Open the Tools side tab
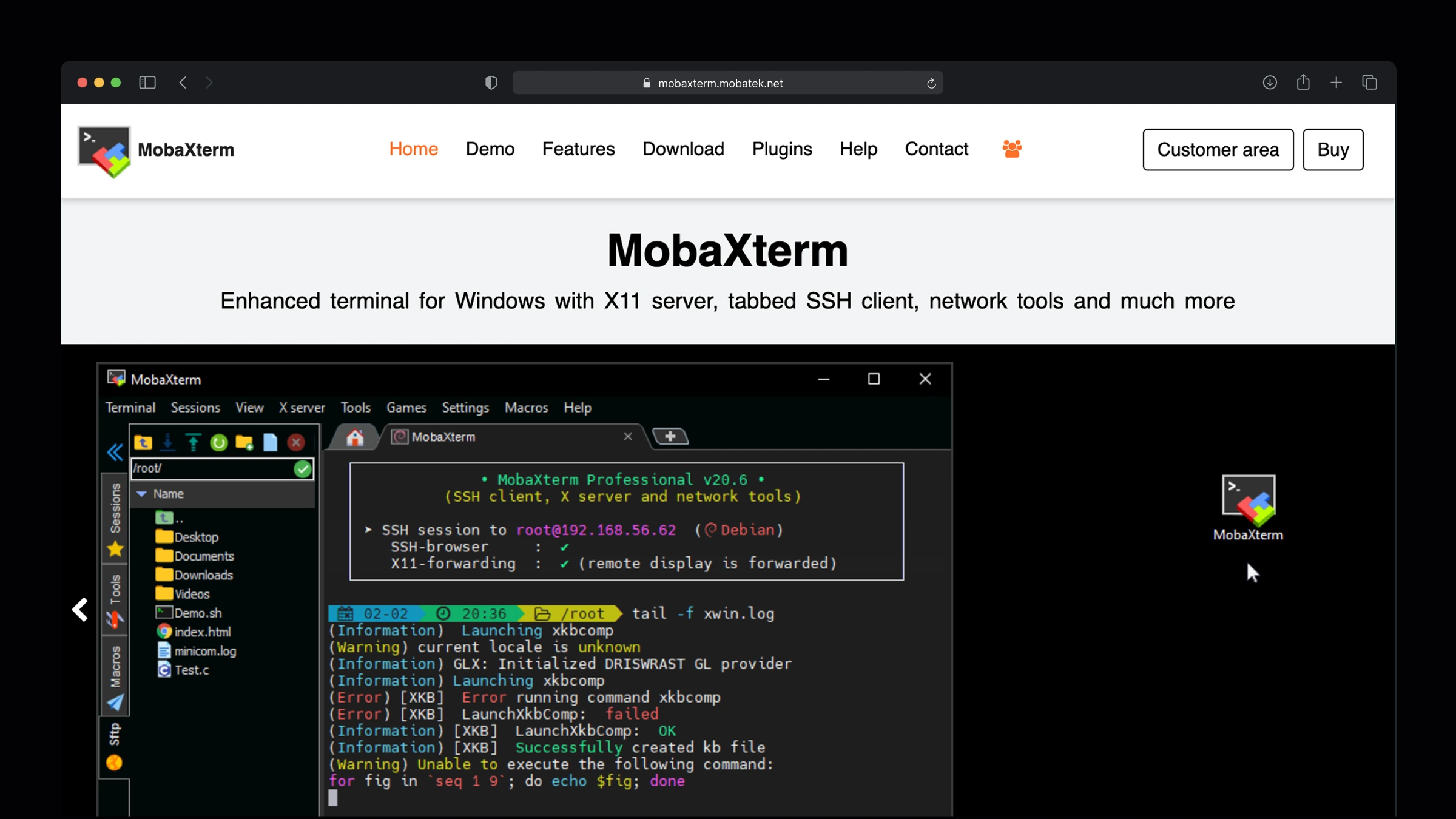 [x=115, y=600]
